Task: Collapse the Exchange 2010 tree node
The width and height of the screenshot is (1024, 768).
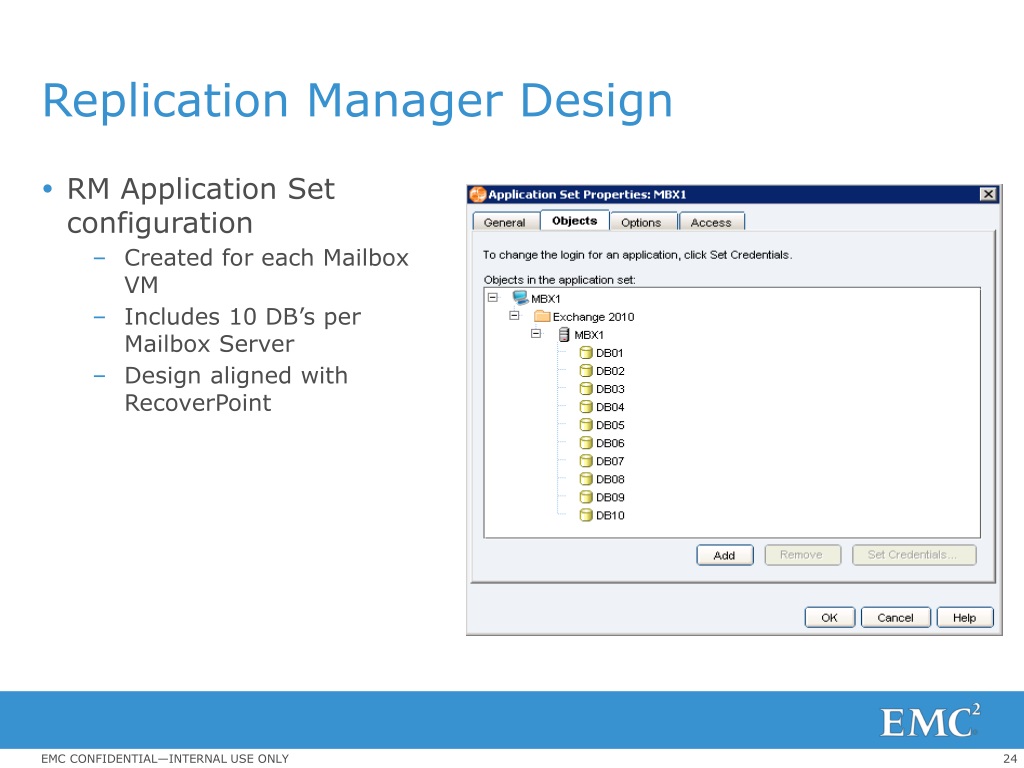Action: tap(515, 315)
